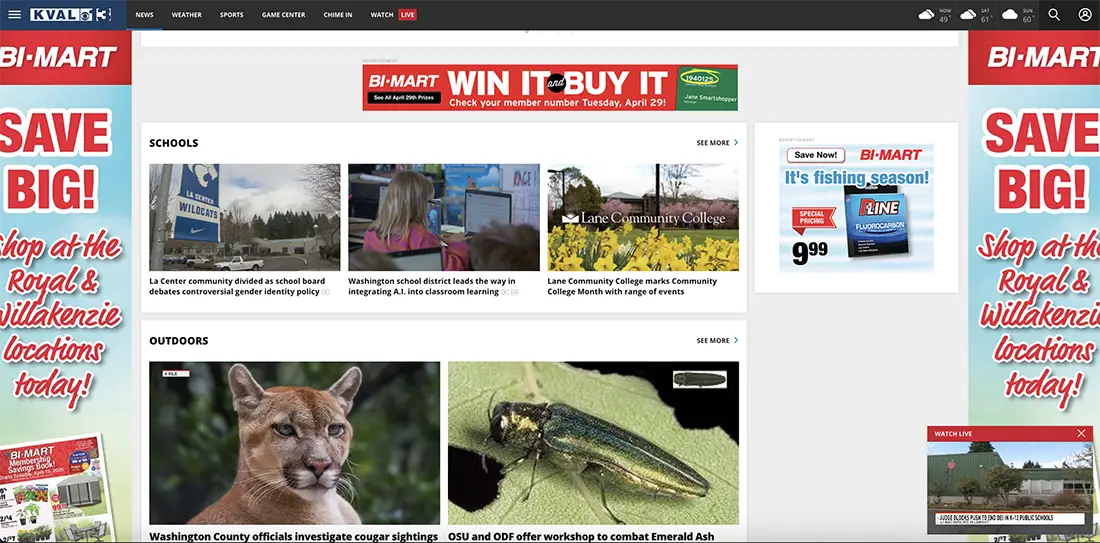Open the Sports menu item
Image resolution: width=1100 pixels, height=543 pixels.
232,15
